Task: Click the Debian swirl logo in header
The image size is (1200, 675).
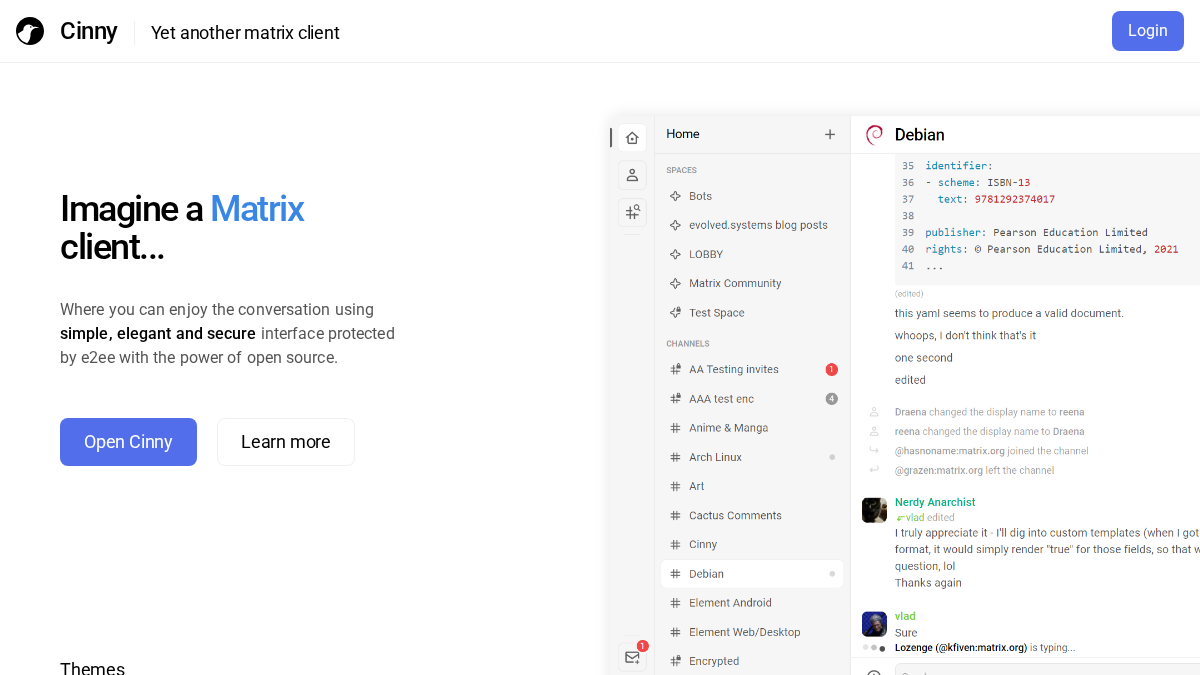Action: (874, 134)
